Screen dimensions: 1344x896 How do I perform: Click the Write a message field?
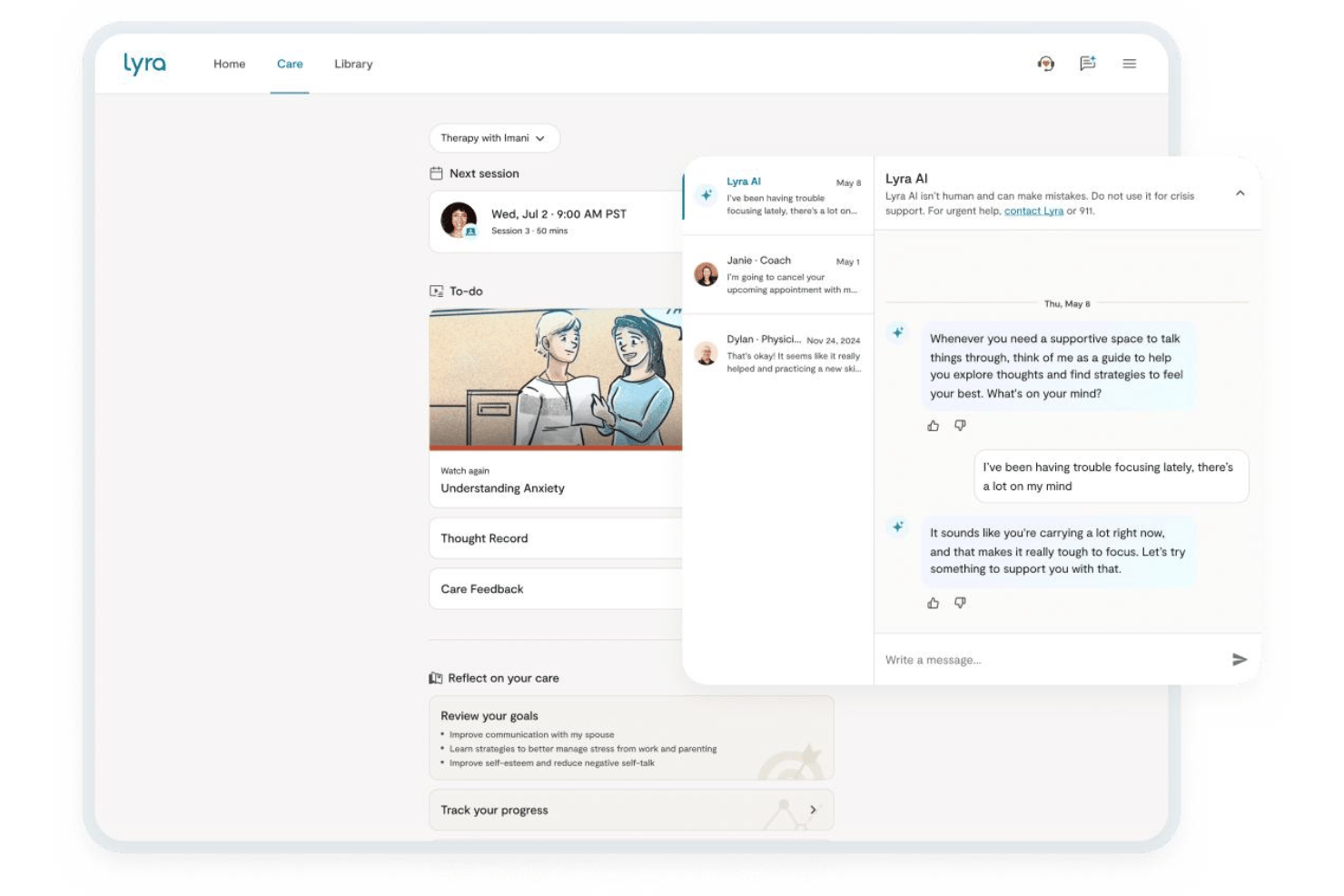(1053, 660)
